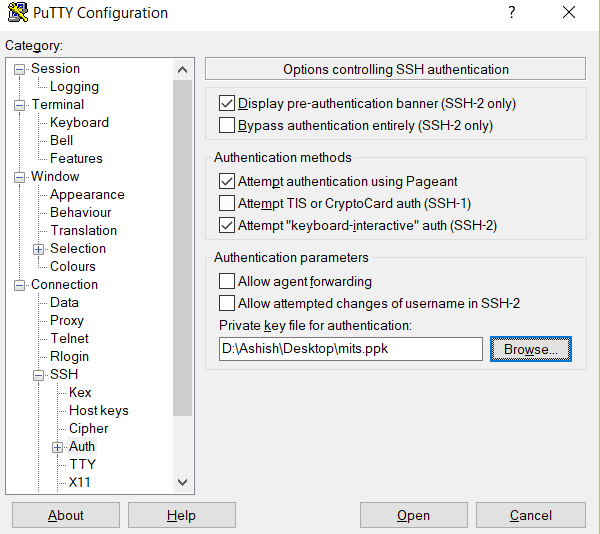
Task: Collapse the Window tree node
Action: coord(19,177)
